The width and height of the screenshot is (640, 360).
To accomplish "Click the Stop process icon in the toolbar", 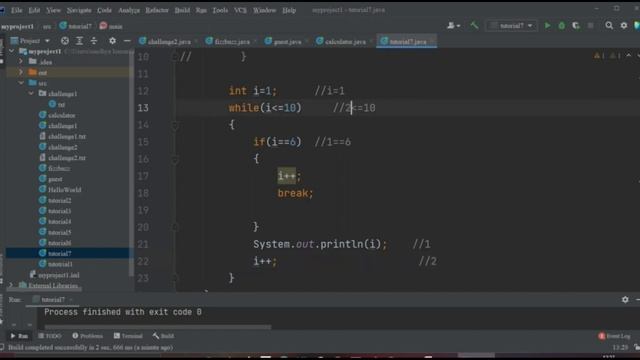I will 590,26.
